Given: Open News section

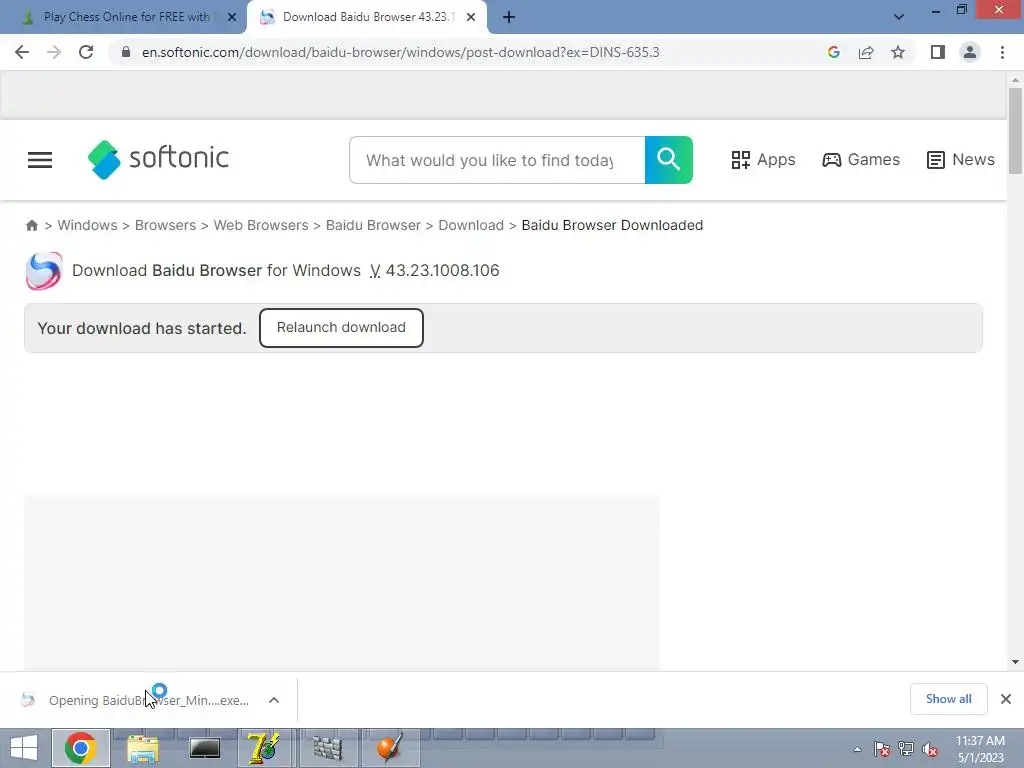Looking at the screenshot, I should [961, 160].
